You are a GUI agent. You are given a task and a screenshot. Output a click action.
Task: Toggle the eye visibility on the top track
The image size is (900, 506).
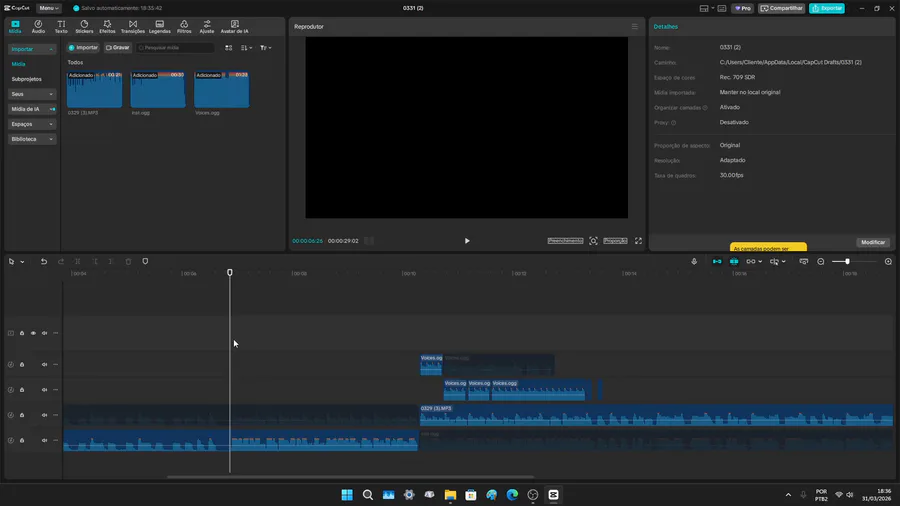click(x=33, y=333)
